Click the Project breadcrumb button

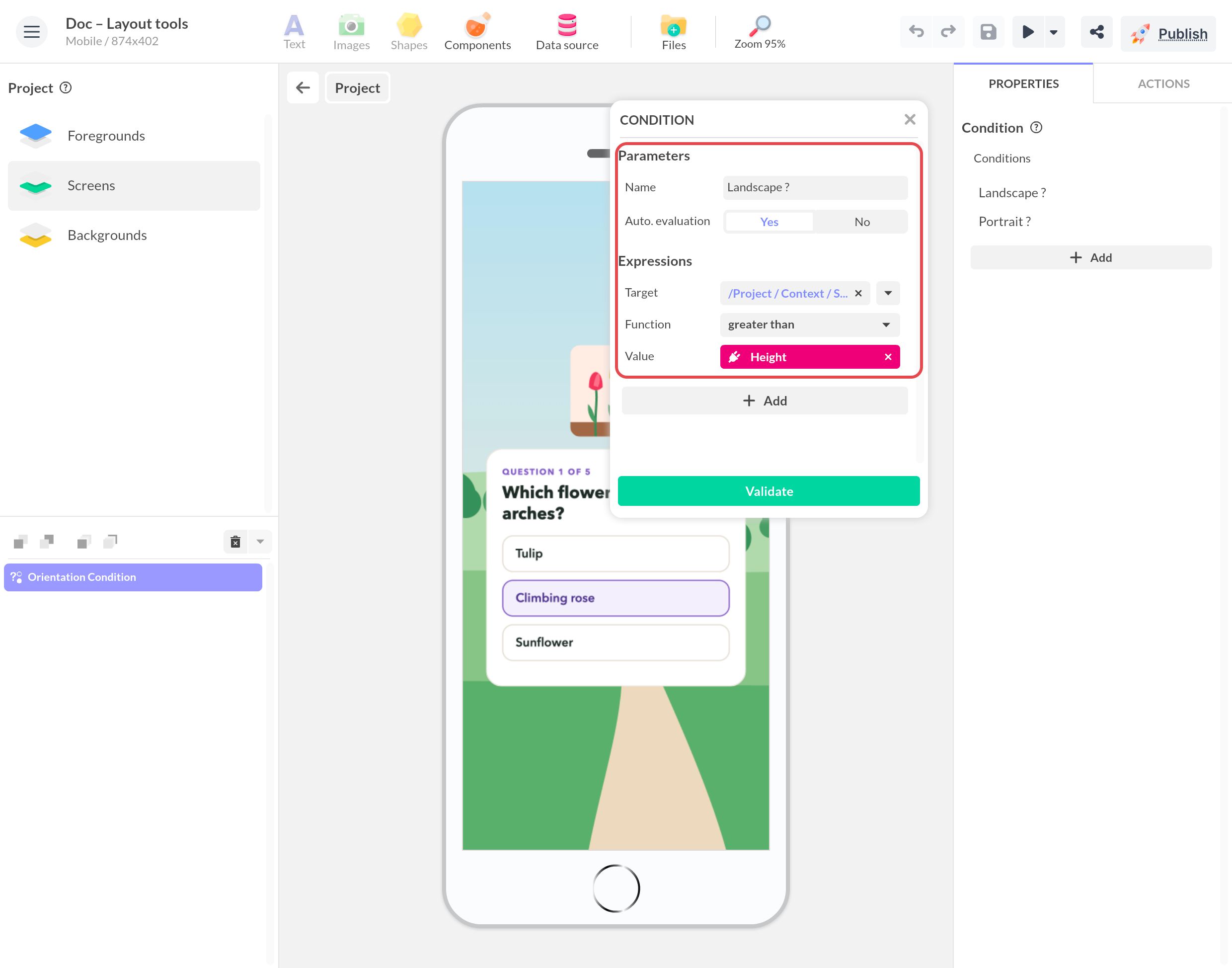point(357,88)
